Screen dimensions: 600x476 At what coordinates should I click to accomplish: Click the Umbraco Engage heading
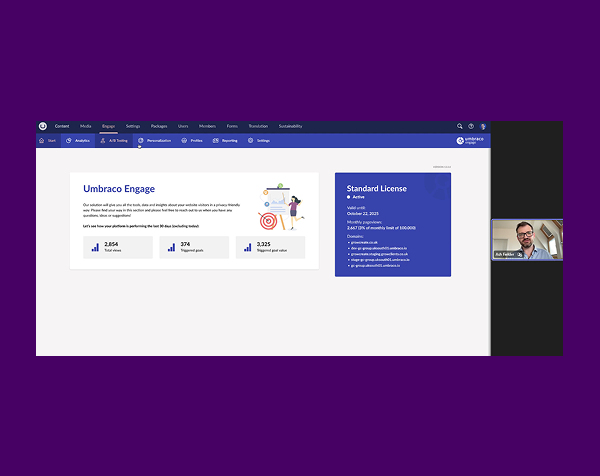tap(119, 189)
